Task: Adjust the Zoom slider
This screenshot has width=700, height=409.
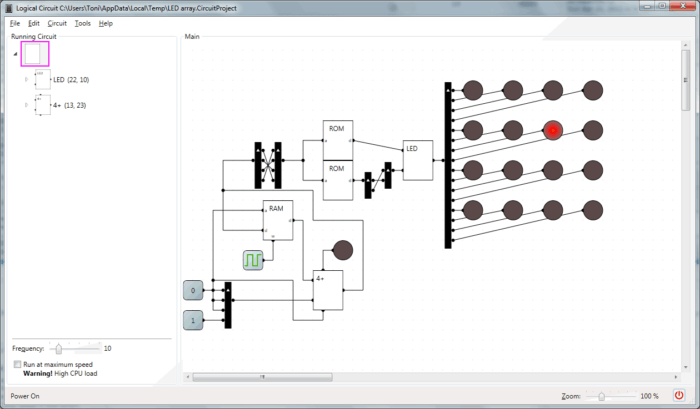Action: (x=601, y=396)
